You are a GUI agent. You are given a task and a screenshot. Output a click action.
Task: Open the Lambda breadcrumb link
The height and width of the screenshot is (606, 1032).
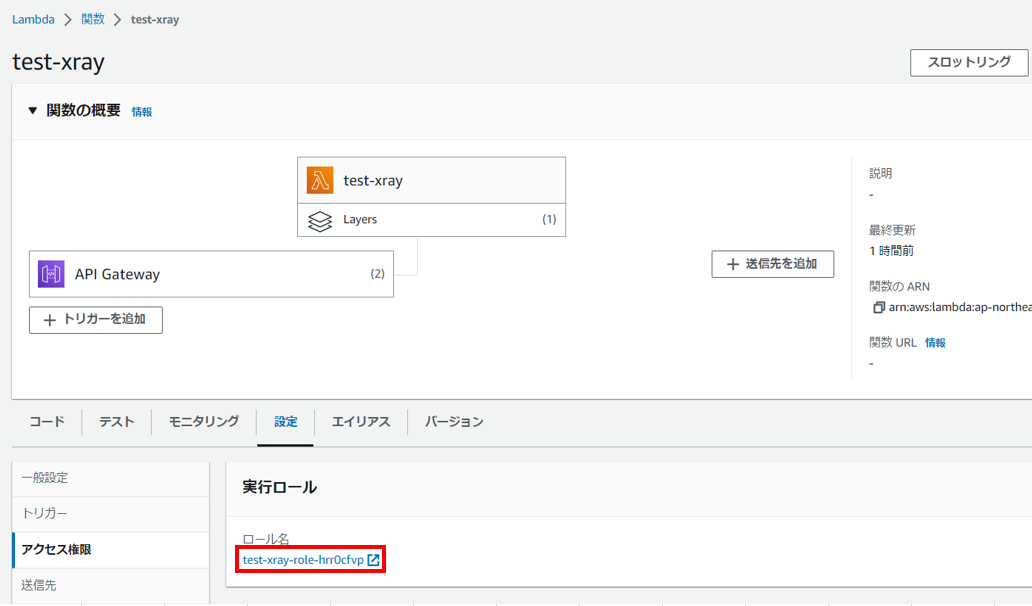(x=33, y=19)
